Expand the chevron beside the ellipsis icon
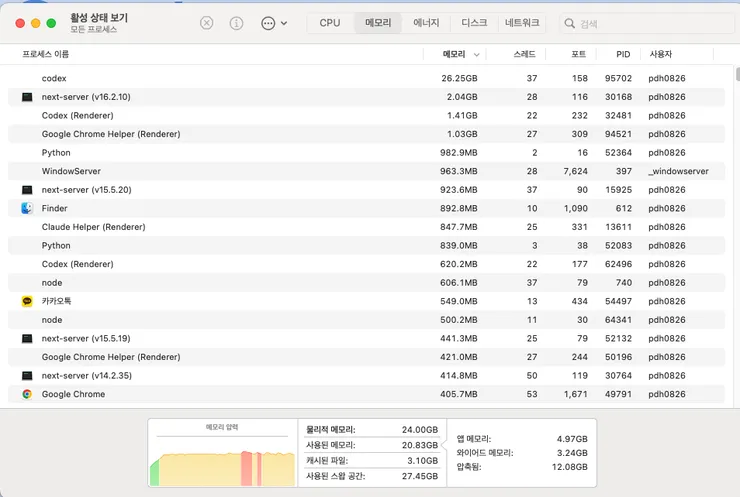This screenshot has height=497, width=740. point(284,23)
